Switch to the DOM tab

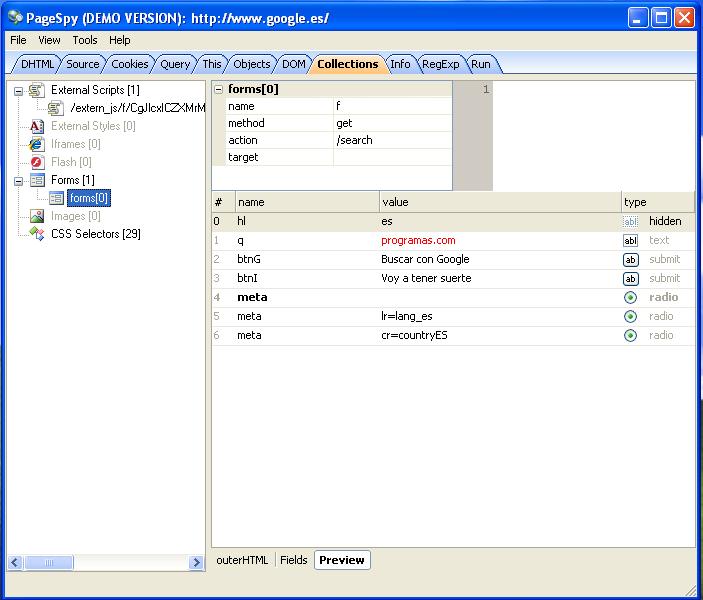(x=294, y=64)
